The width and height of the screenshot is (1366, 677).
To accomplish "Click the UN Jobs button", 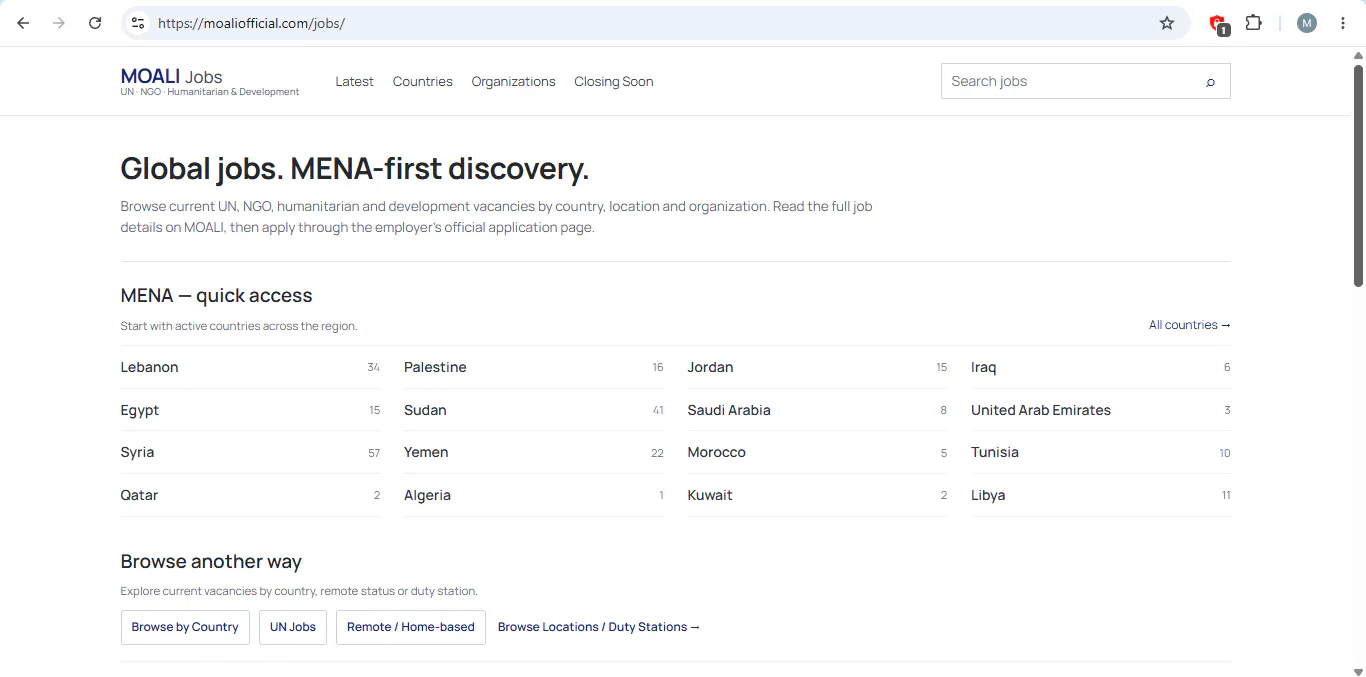I will pyautogui.click(x=293, y=627).
